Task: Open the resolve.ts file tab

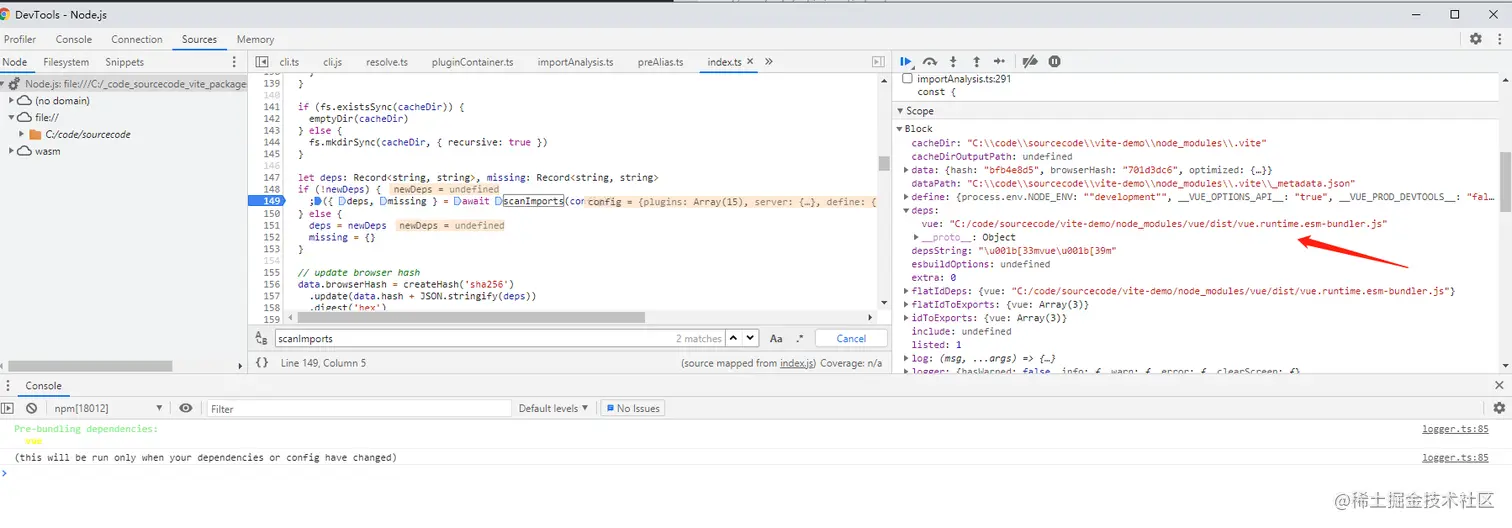Action: pos(387,62)
